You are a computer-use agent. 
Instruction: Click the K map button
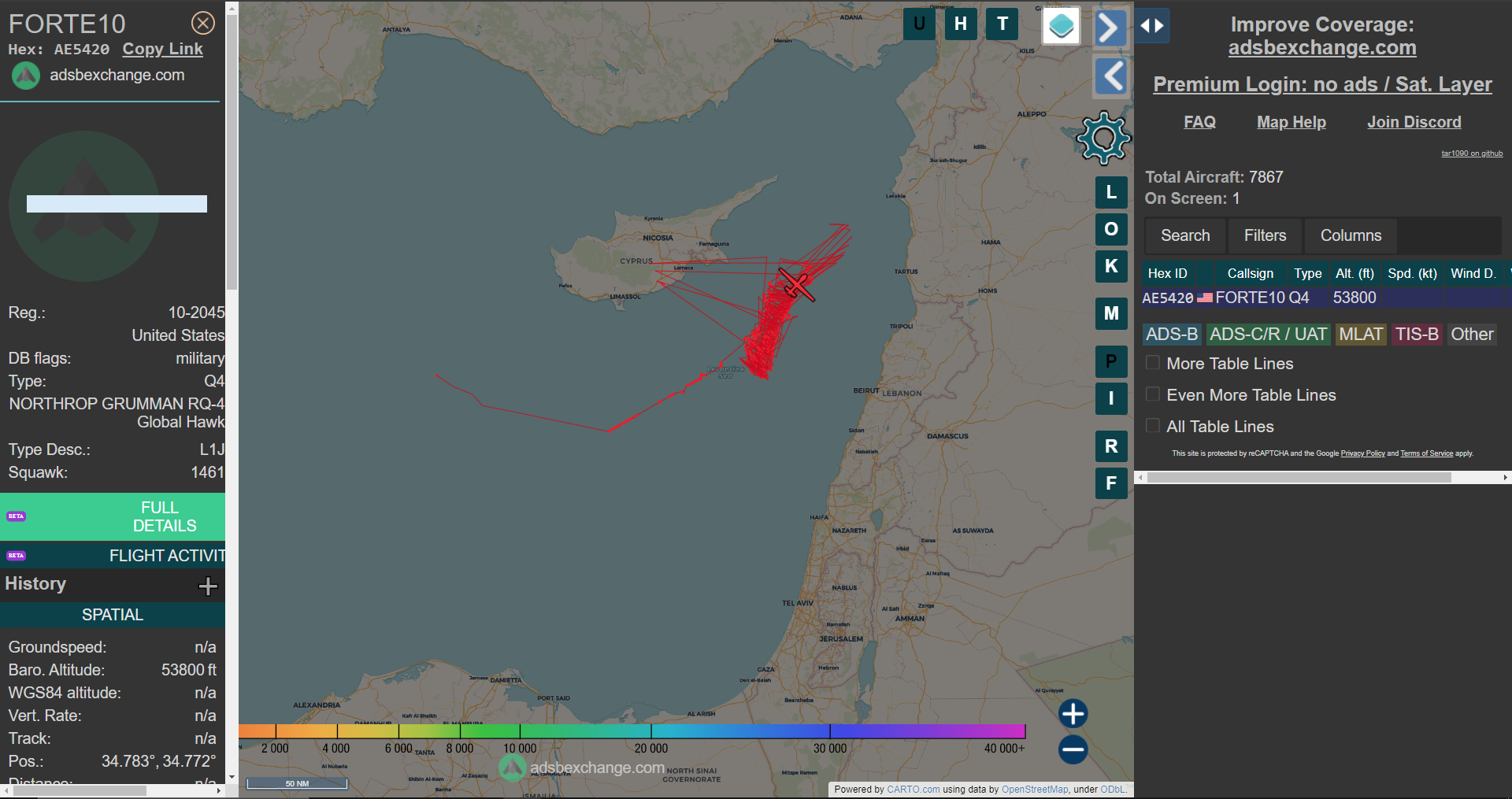tap(1111, 266)
